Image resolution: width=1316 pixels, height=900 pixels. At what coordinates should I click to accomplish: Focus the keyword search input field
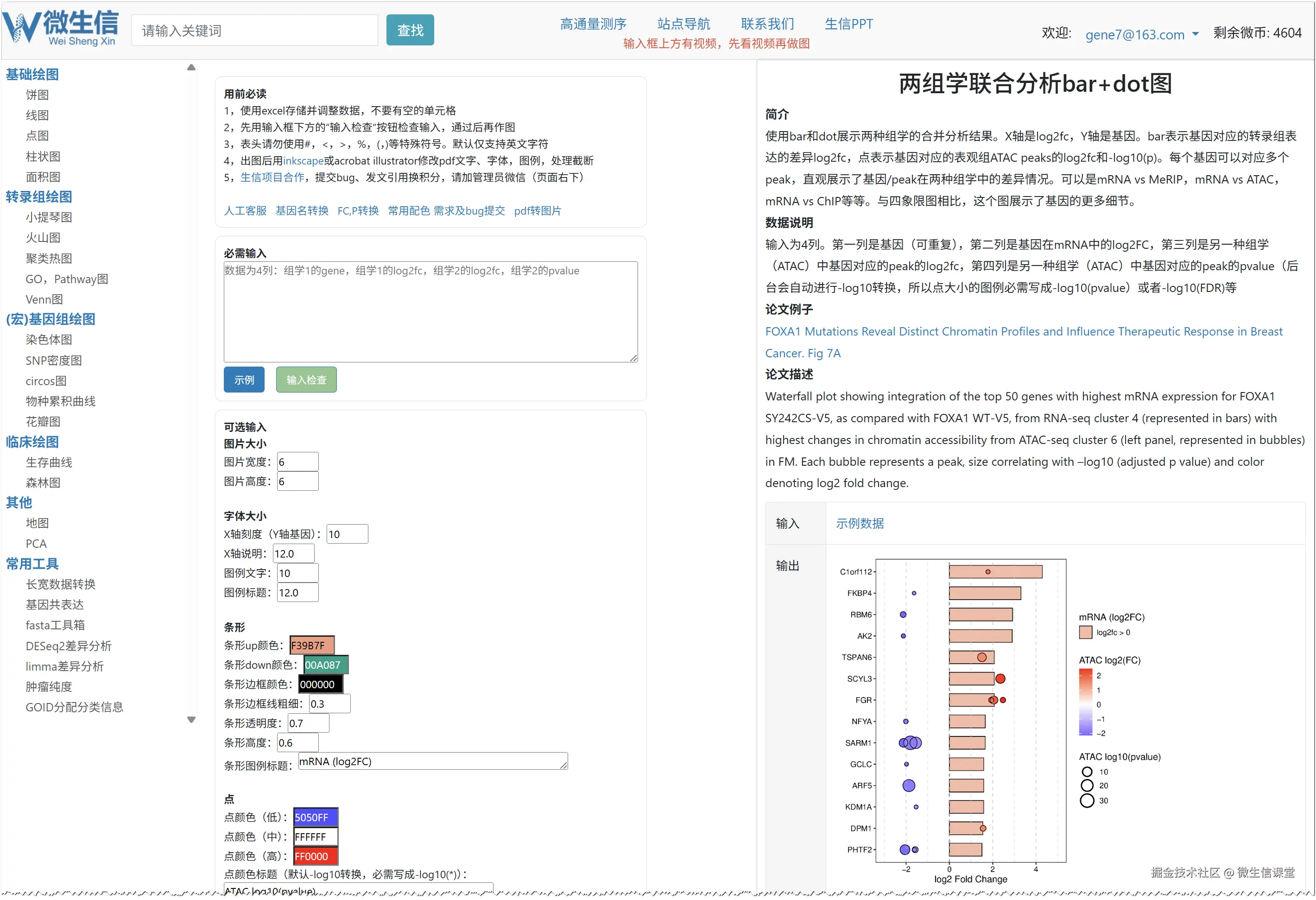pyautogui.click(x=254, y=31)
